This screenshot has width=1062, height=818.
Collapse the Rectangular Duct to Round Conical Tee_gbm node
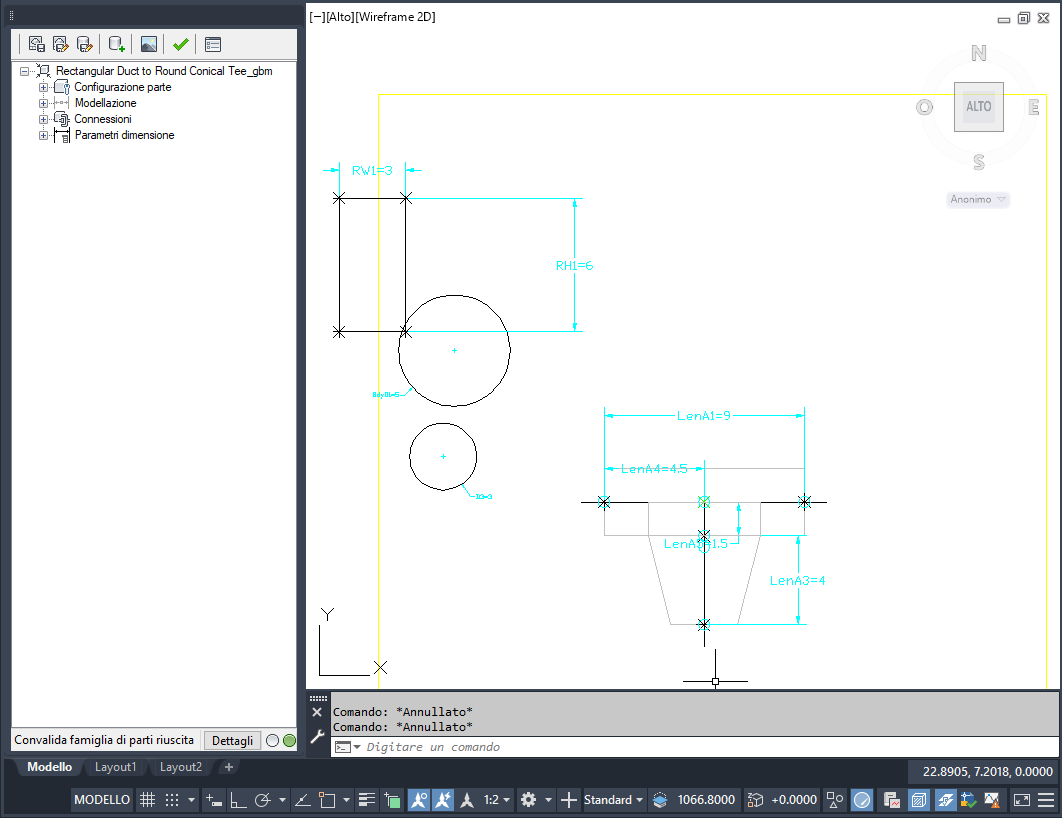[24, 71]
